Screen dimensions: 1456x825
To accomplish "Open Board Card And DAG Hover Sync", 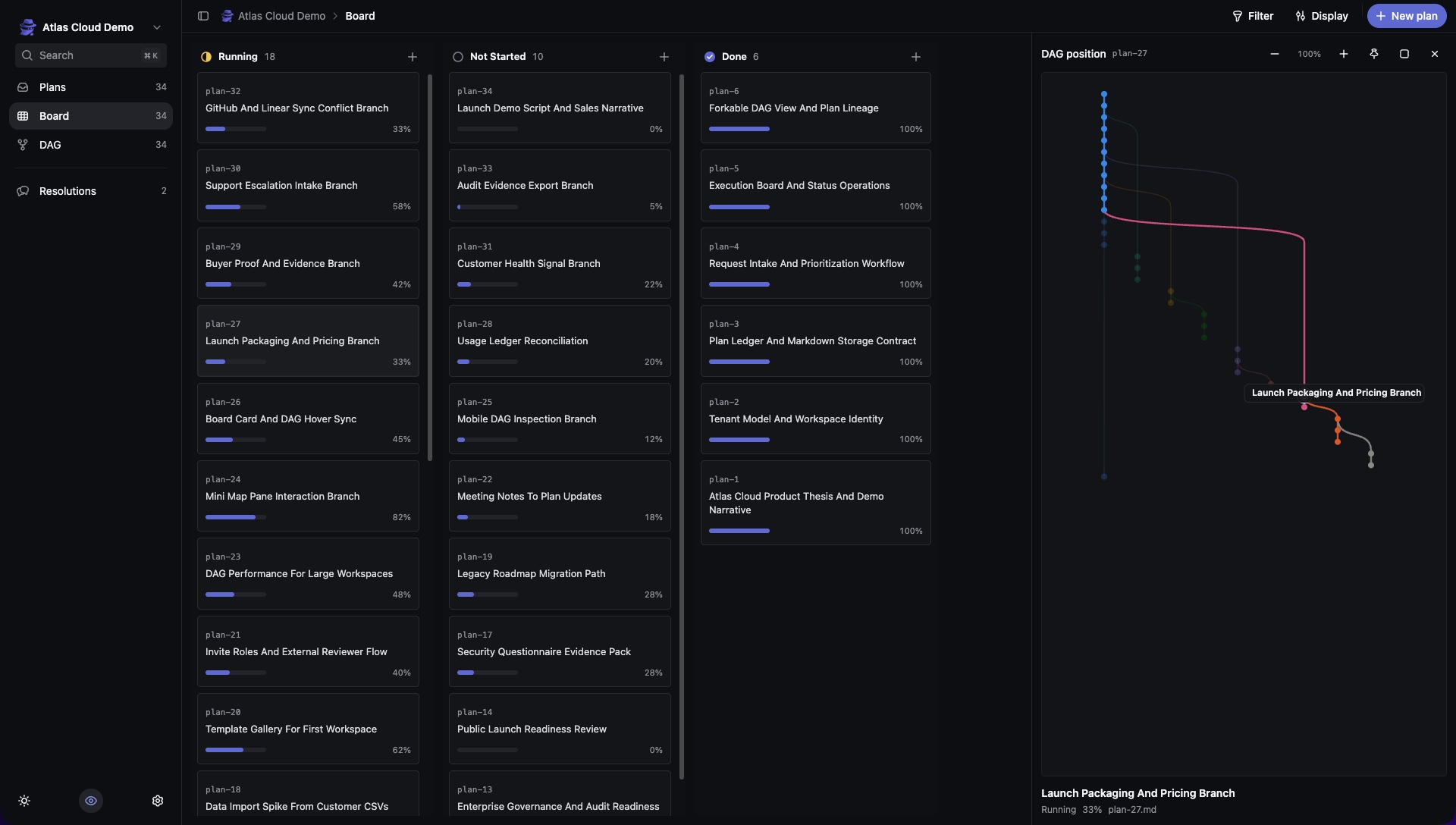I will pyautogui.click(x=308, y=419).
